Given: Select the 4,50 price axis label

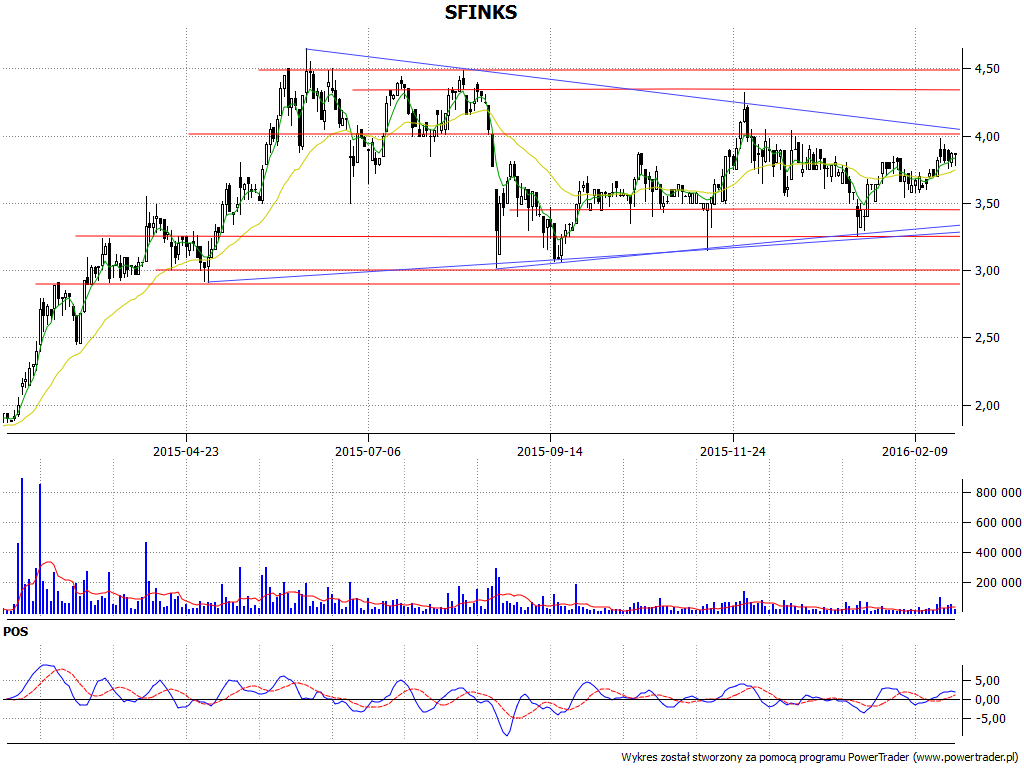Looking at the screenshot, I should 986,69.
